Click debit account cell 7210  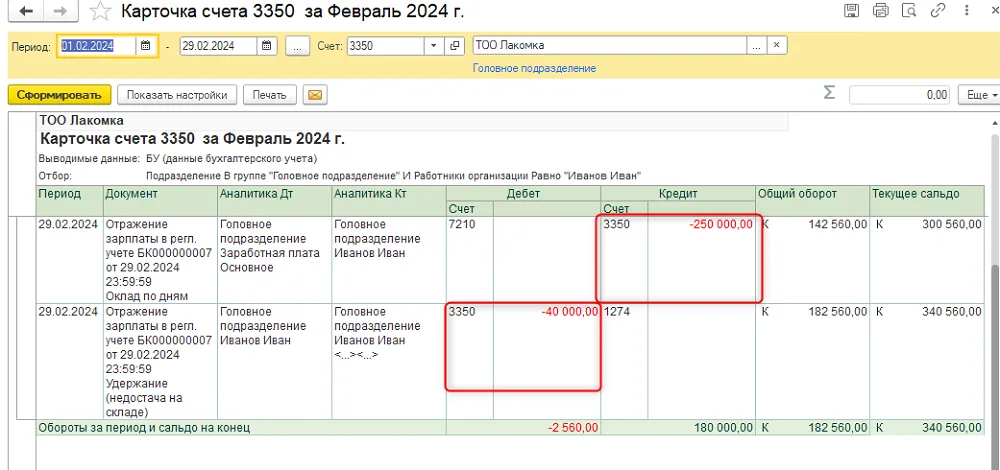coord(469,260)
